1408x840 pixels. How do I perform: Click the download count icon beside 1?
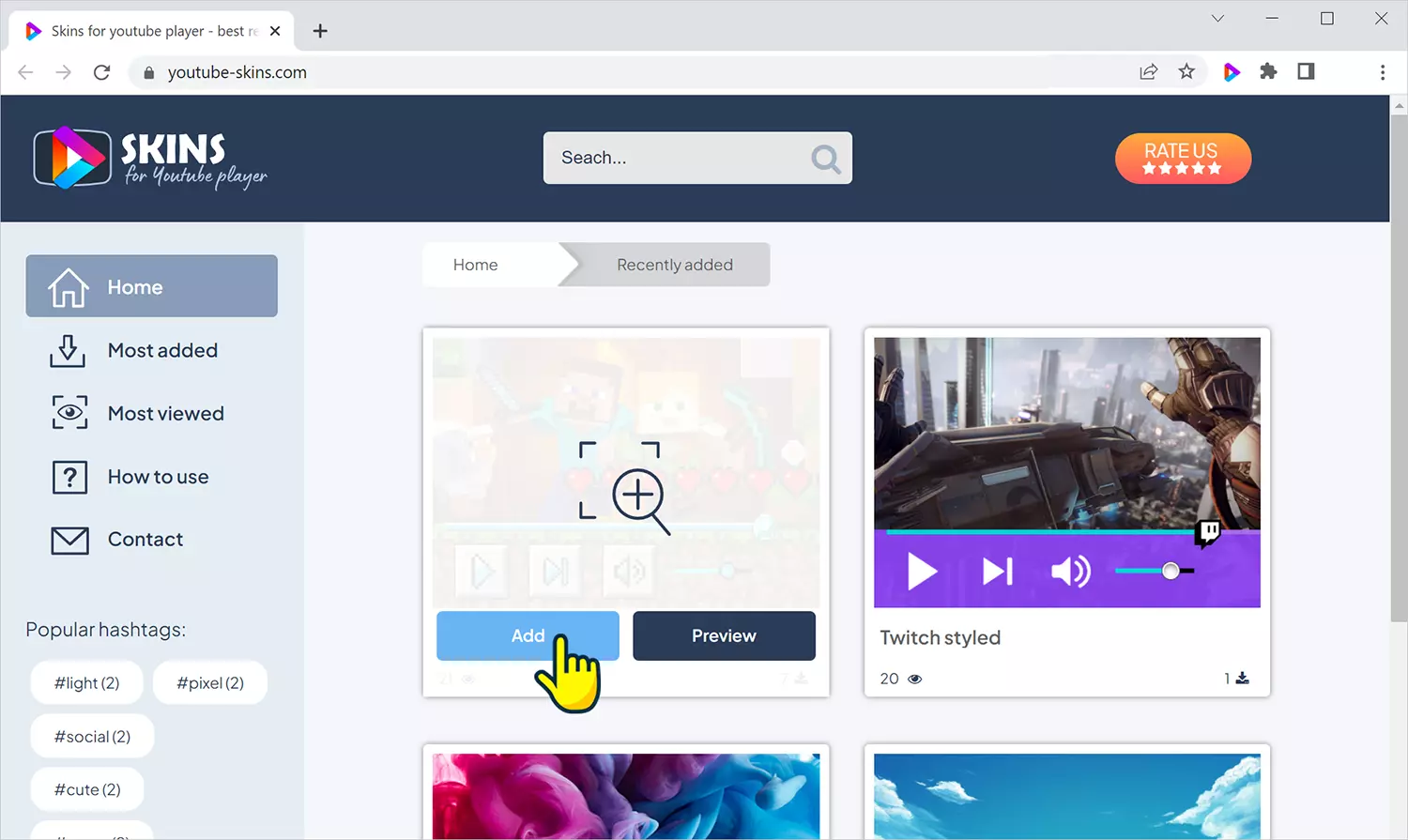tap(1243, 678)
